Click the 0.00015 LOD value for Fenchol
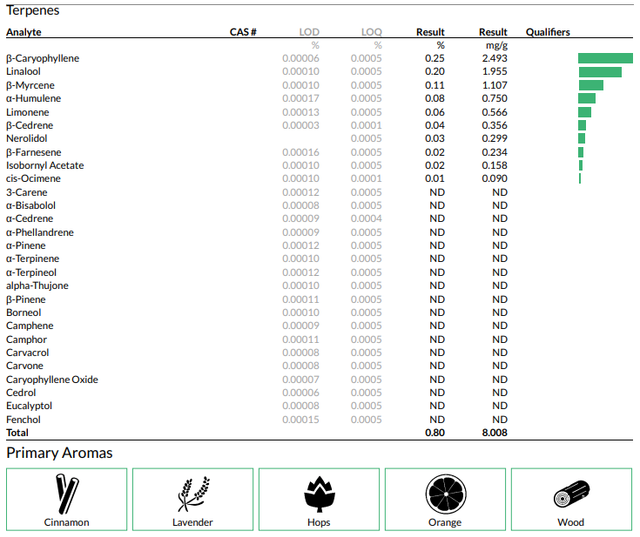Viewport: 640px width, 537px height. (x=301, y=419)
